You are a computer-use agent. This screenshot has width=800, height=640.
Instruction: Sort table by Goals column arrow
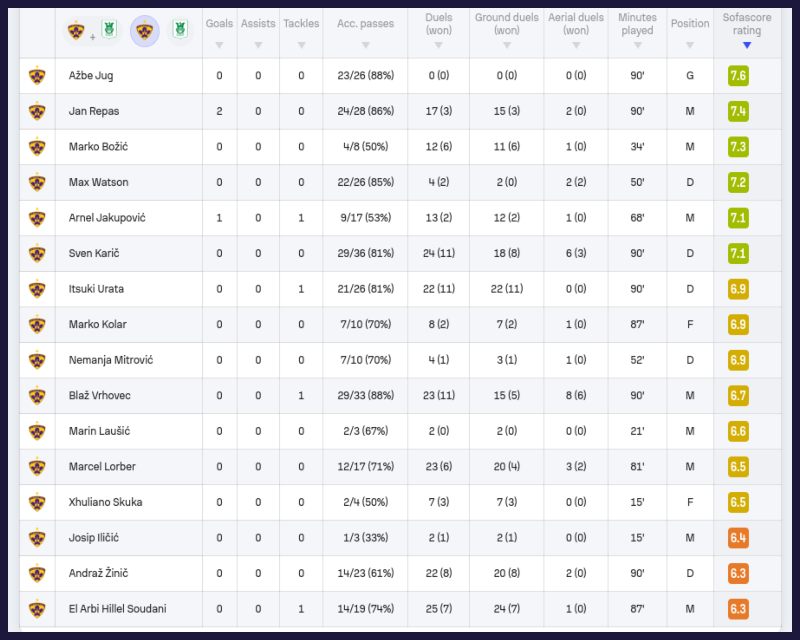click(219, 45)
